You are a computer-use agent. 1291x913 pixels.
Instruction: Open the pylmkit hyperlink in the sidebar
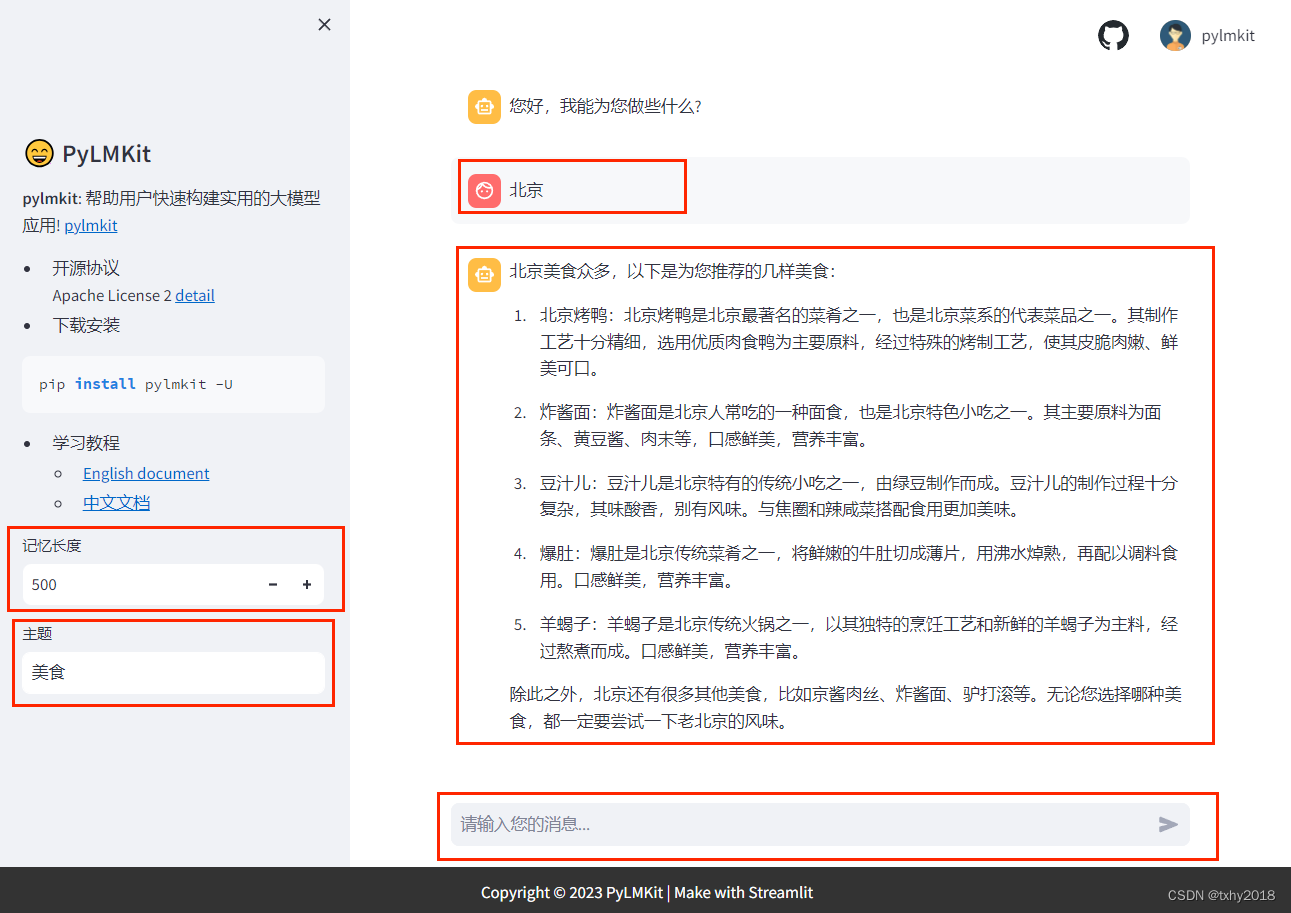click(90, 225)
